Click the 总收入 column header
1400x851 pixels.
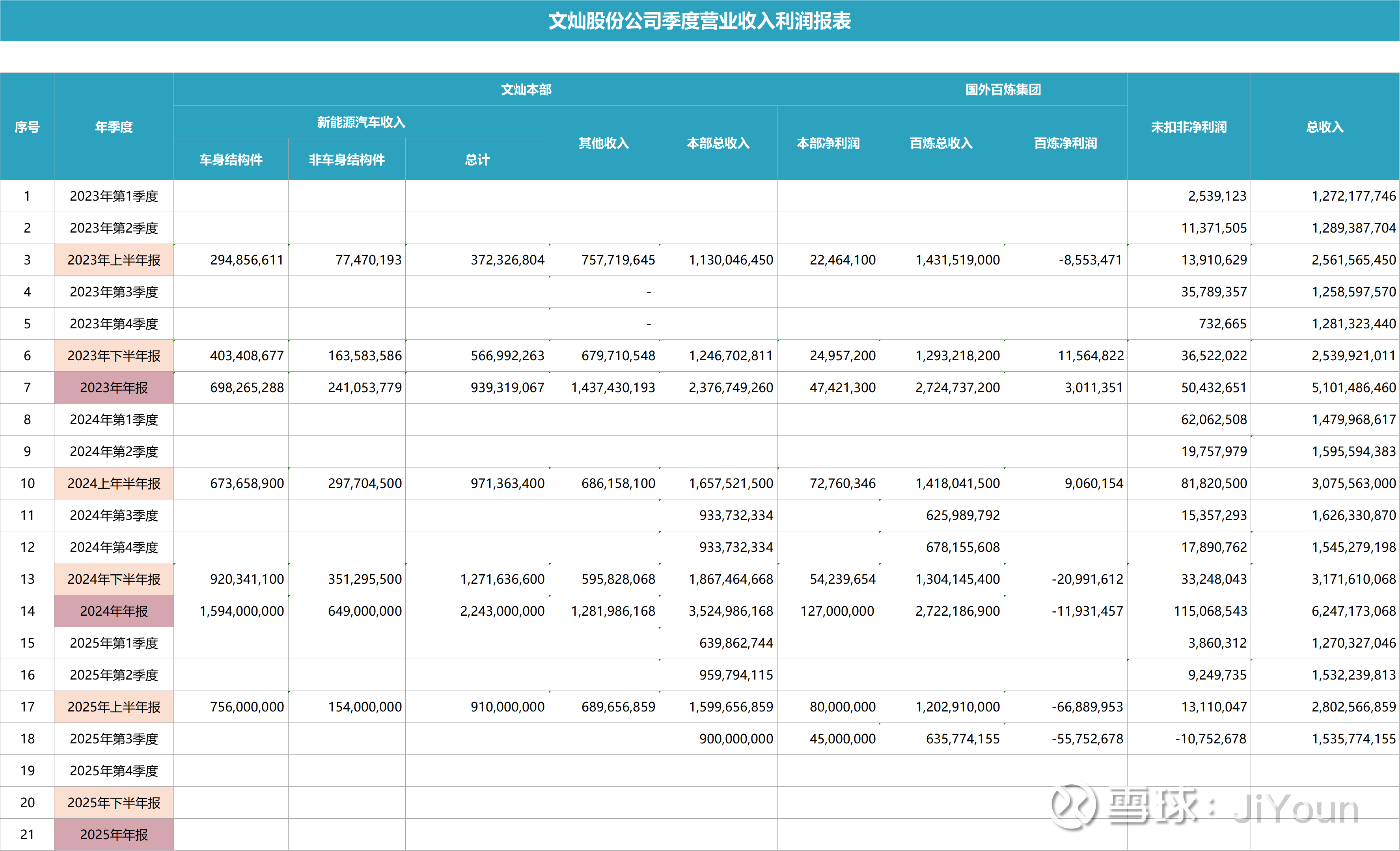click(x=1324, y=127)
